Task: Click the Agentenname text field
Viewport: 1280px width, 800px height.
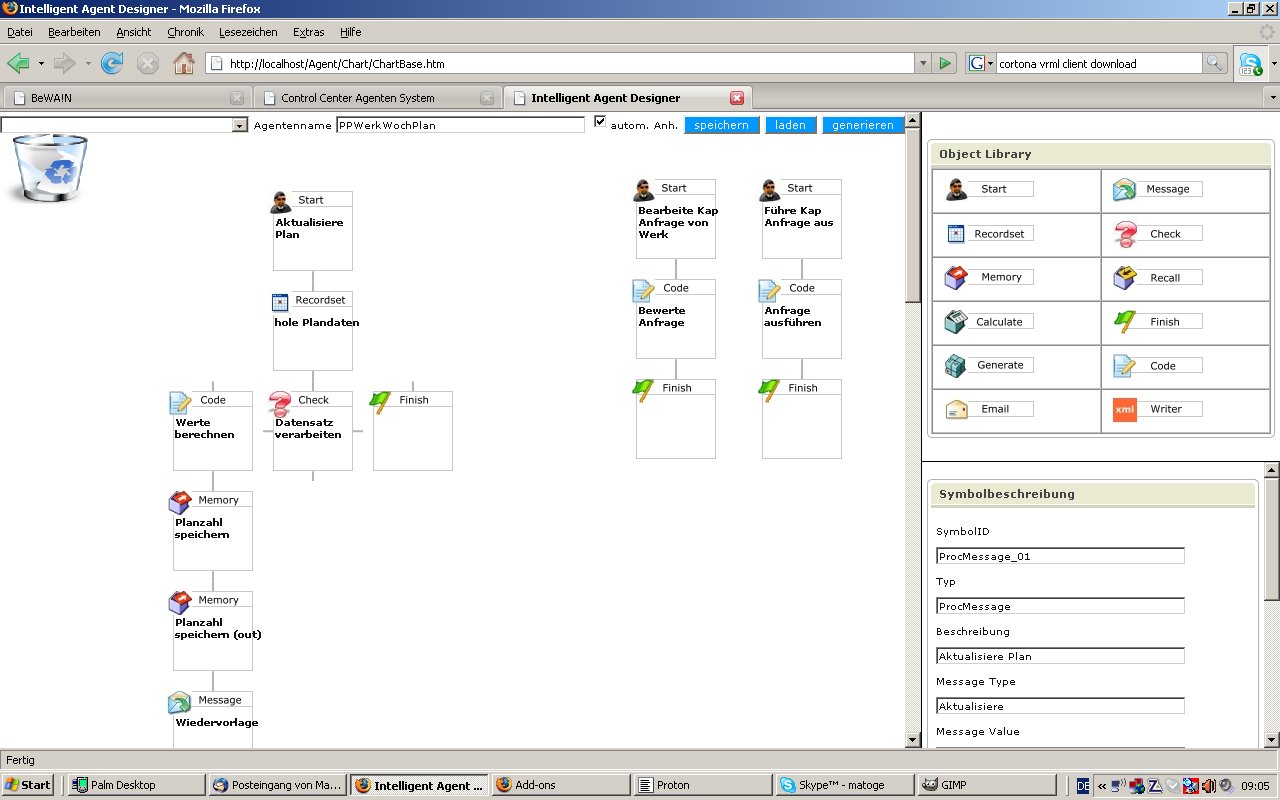Action: point(460,126)
